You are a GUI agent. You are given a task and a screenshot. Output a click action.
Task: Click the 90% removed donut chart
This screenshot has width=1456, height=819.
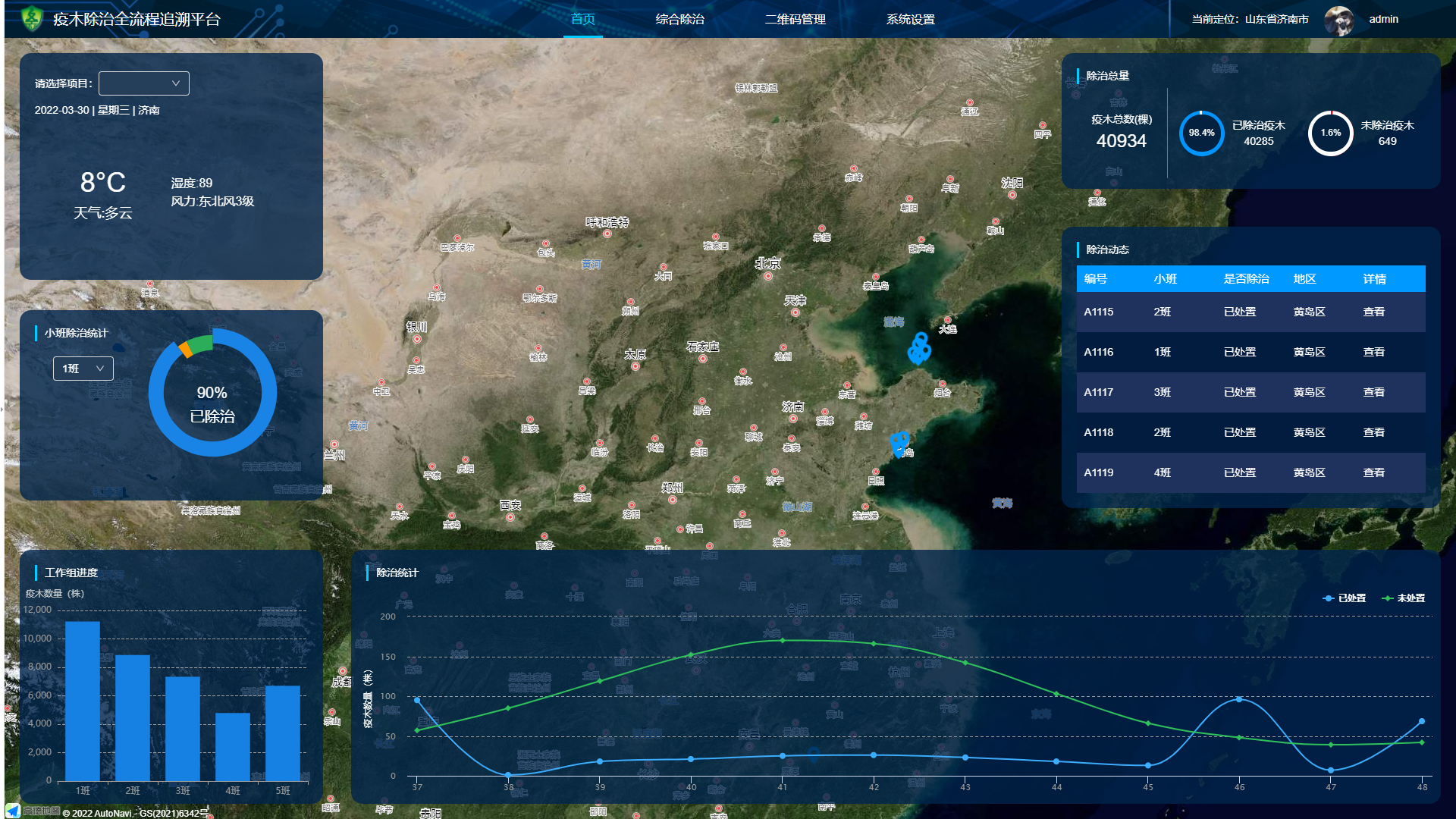tap(212, 393)
